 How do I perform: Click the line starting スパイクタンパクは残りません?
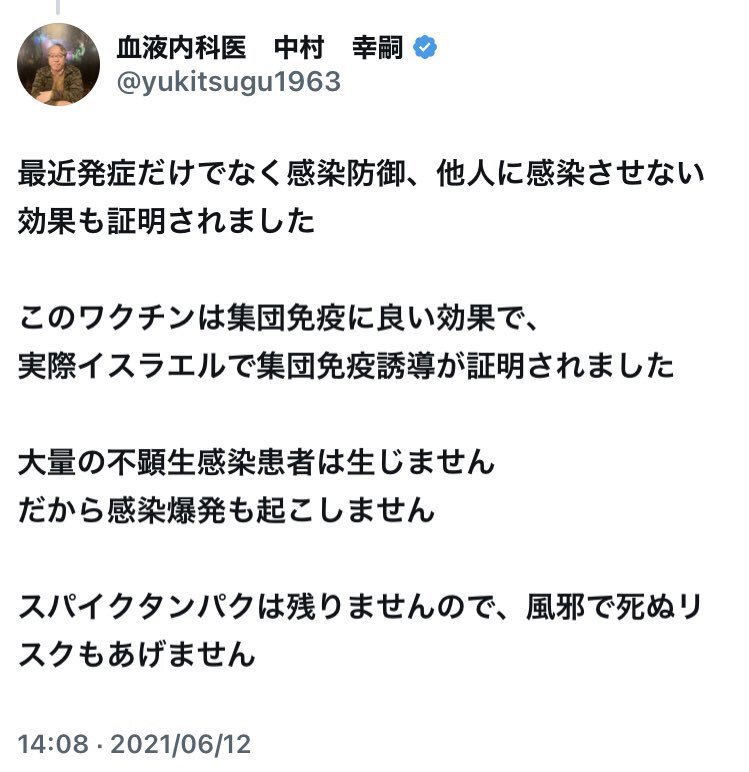click(x=360, y=607)
